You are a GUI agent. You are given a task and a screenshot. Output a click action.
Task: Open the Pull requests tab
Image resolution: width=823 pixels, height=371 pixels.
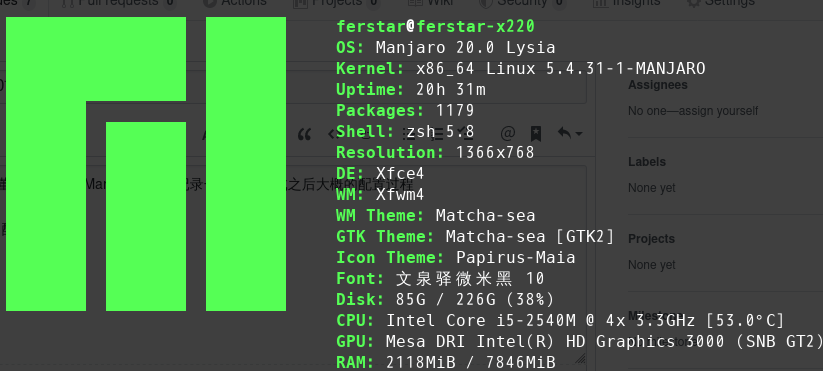coord(118,3)
